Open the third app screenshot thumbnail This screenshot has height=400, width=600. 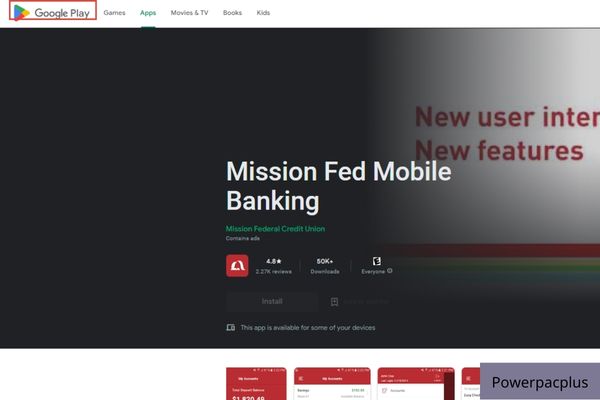click(416, 384)
